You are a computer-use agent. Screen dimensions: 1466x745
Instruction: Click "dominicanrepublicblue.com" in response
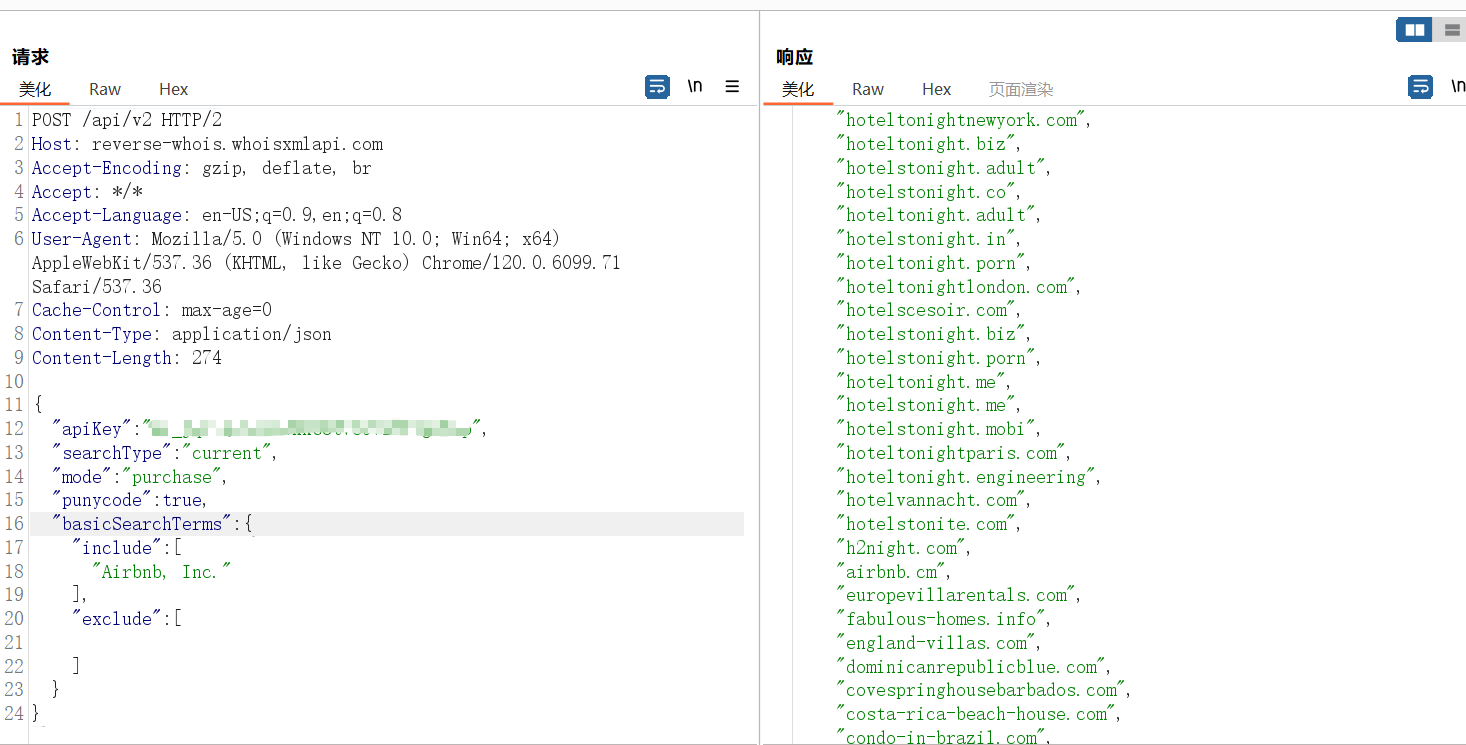click(972, 667)
